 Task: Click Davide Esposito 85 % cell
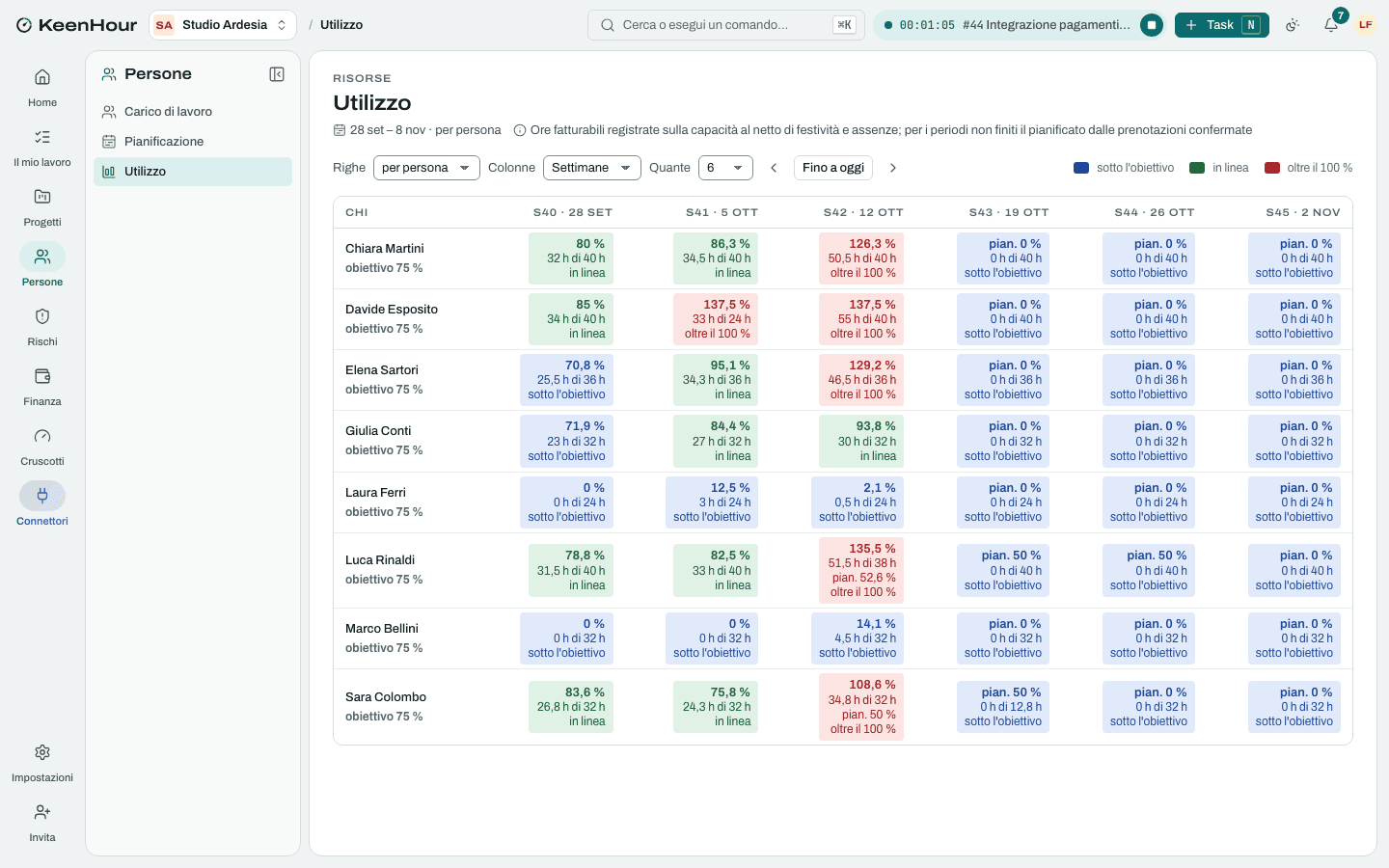[571, 319]
